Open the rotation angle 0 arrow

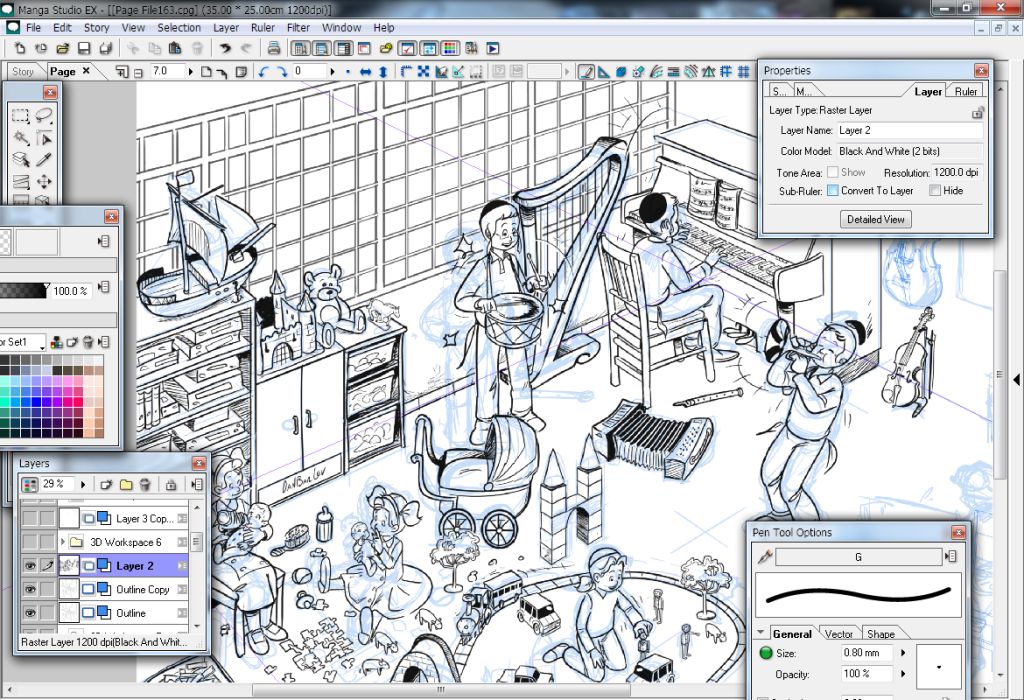(x=332, y=71)
